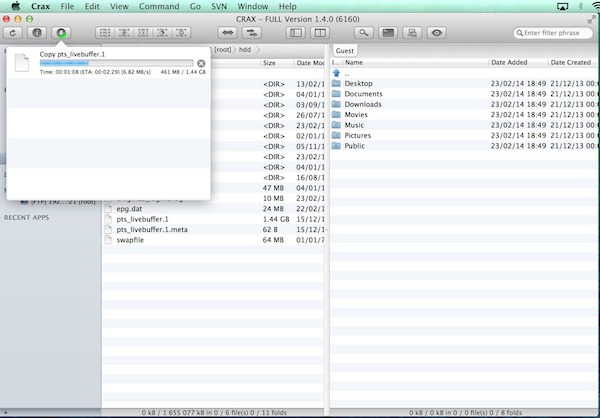
Task: Click the green file operations queue icon
Action: (x=64, y=33)
